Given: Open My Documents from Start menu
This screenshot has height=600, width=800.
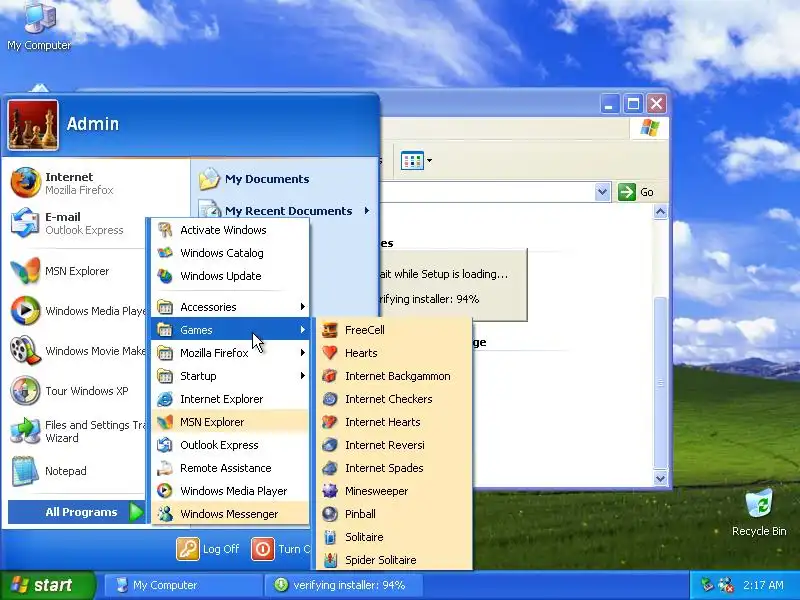Looking at the screenshot, I should coord(285,179).
